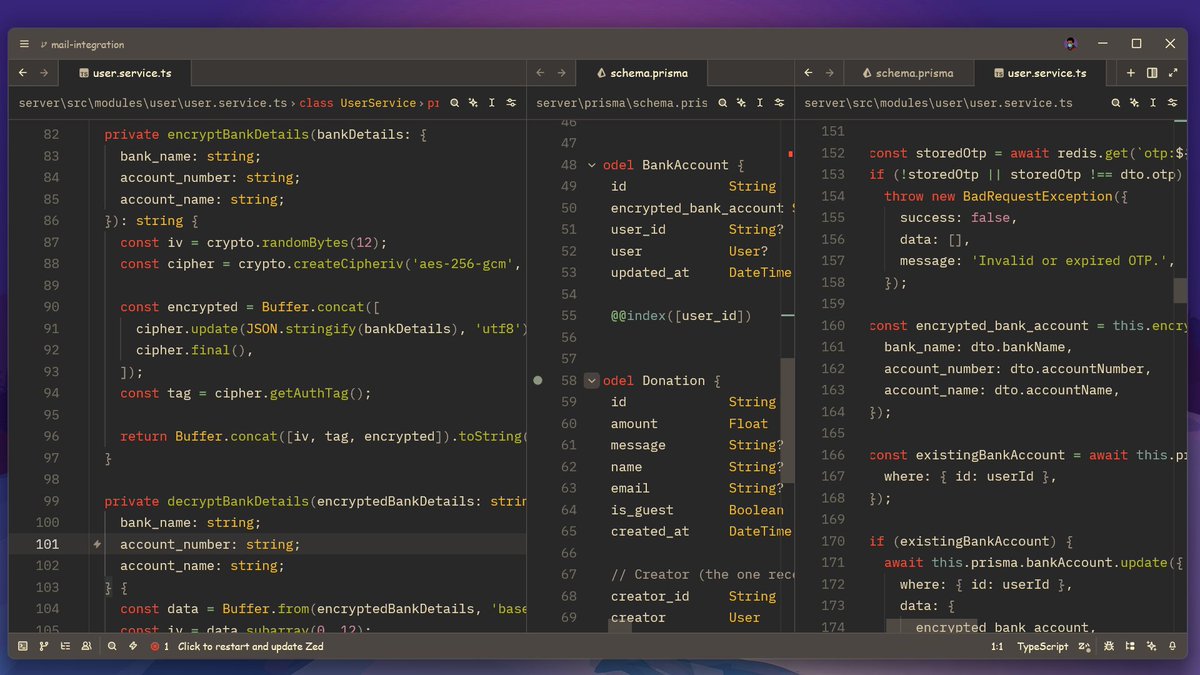Viewport: 1200px width, 675px height.
Task: Click the encryptBankDetails method name
Action: coord(237,134)
